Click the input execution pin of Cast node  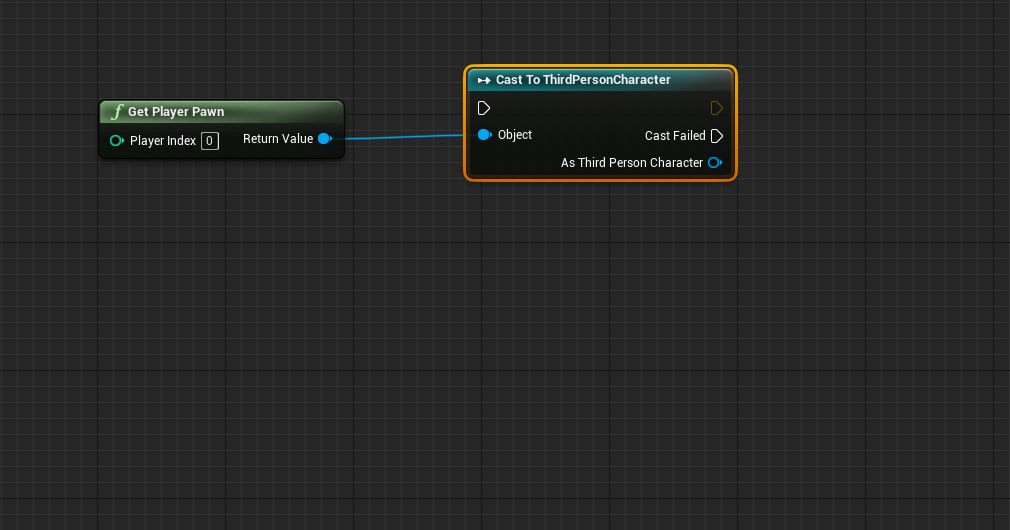[x=484, y=108]
